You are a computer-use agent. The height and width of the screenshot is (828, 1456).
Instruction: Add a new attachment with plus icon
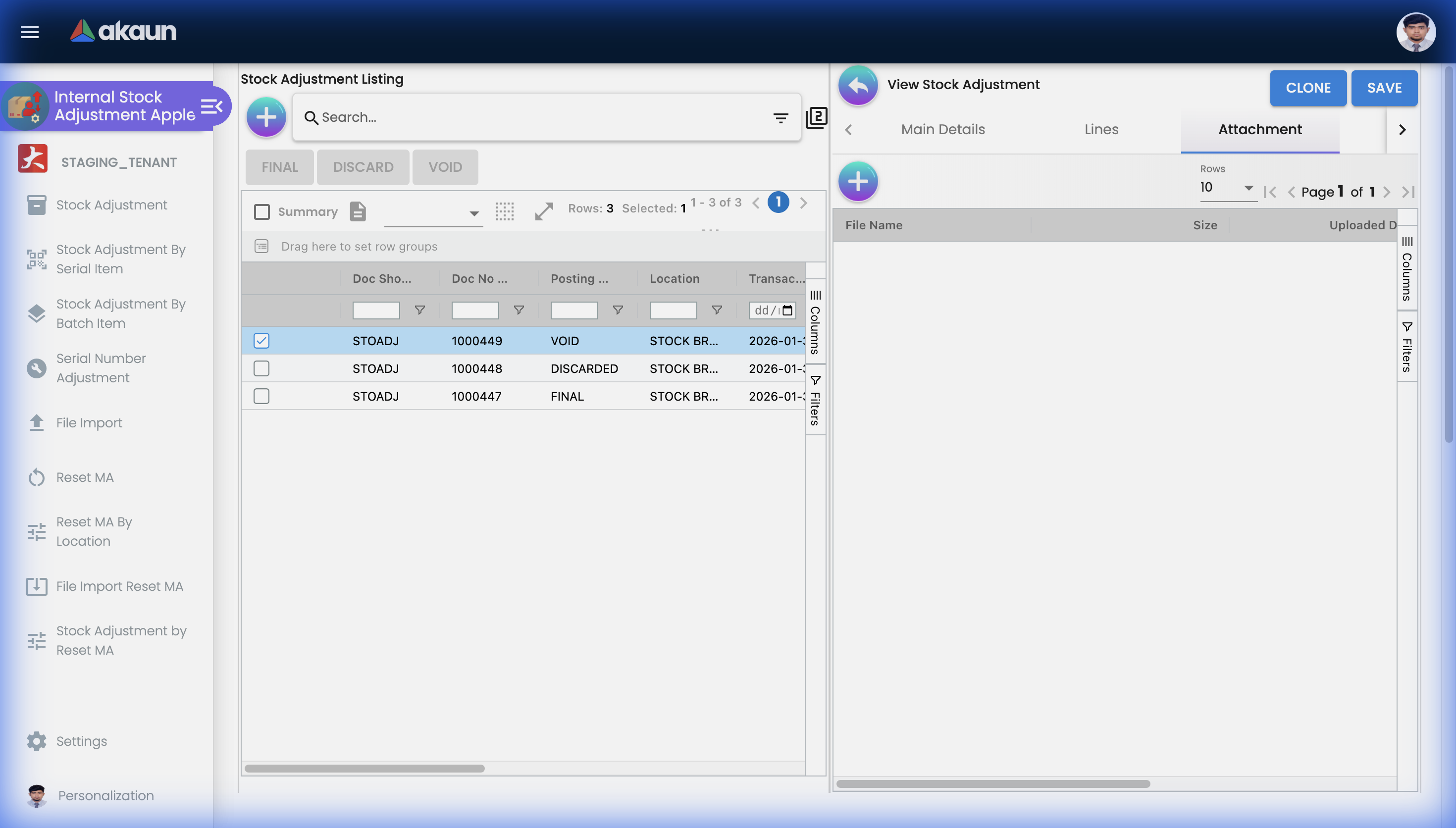point(857,182)
